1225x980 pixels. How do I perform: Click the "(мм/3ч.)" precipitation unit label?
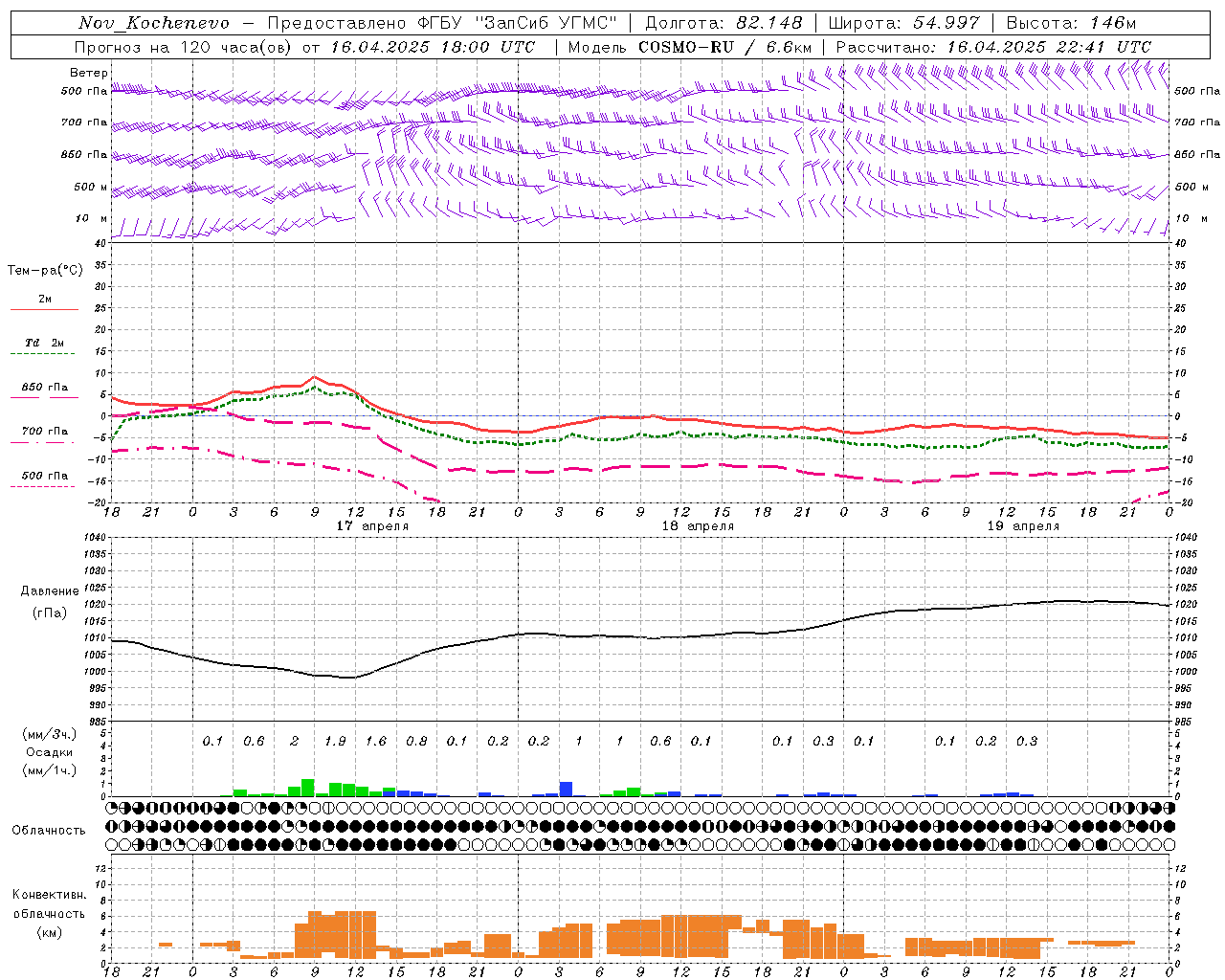50,734
